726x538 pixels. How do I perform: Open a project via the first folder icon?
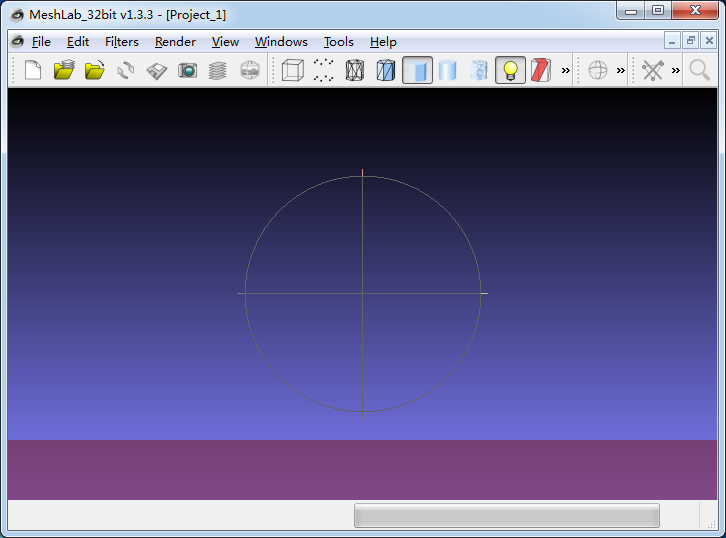coord(64,70)
